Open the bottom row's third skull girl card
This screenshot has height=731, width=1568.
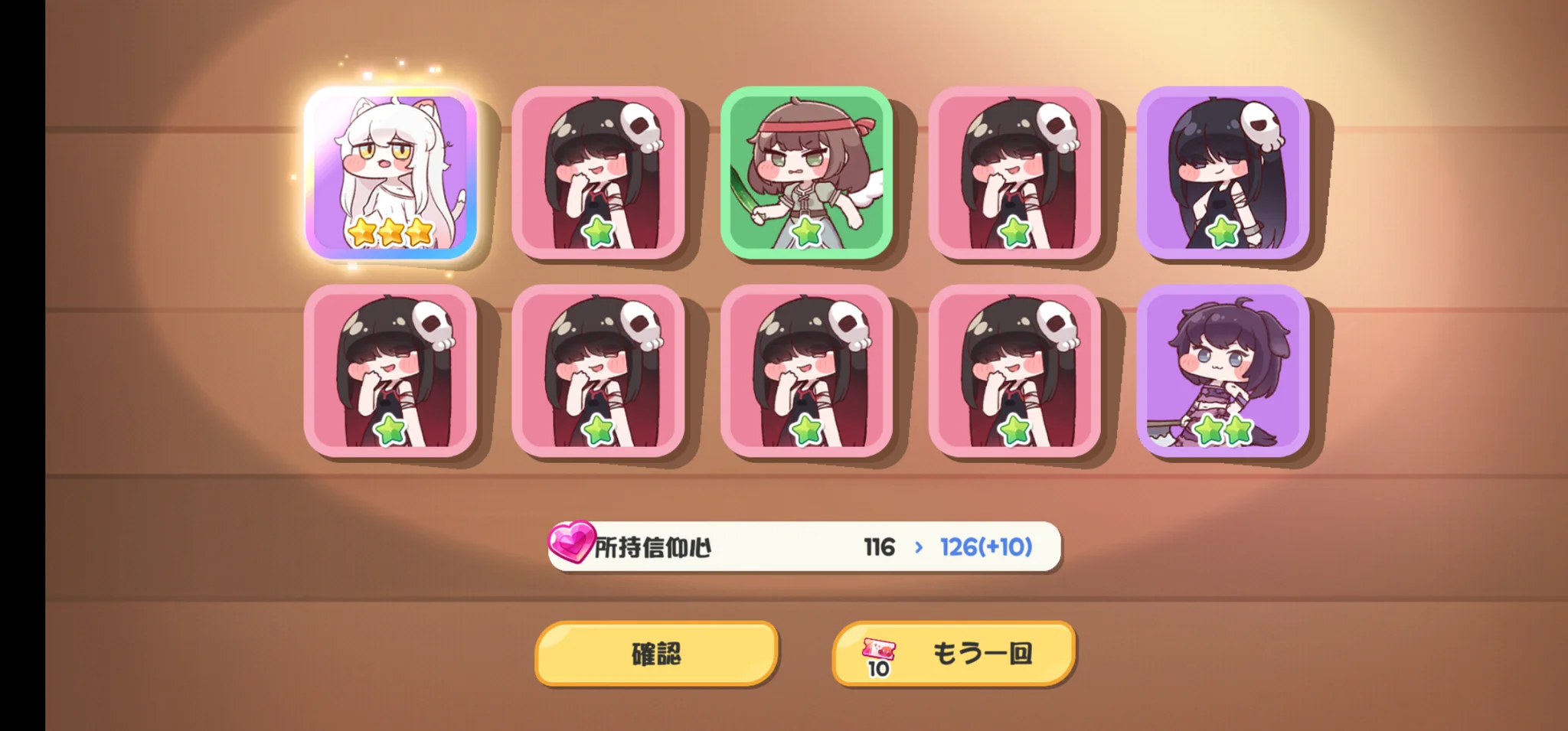point(806,370)
